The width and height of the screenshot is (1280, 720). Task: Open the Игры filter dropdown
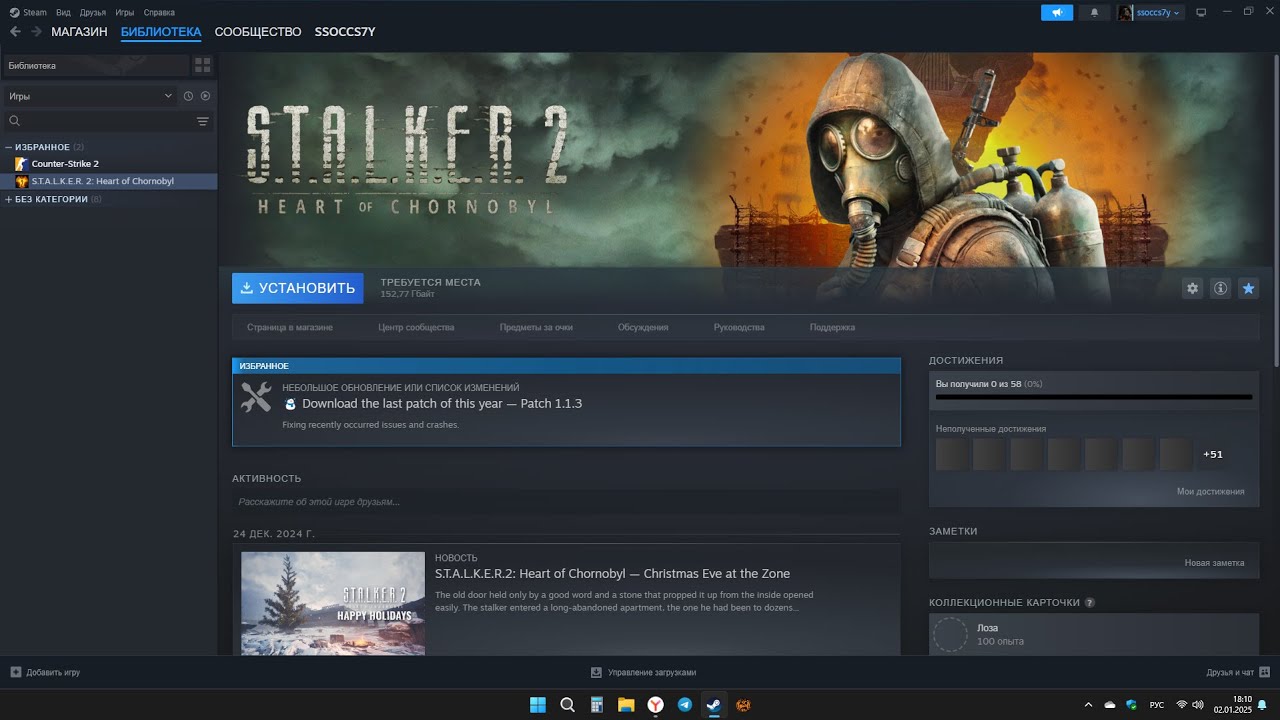point(90,96)
